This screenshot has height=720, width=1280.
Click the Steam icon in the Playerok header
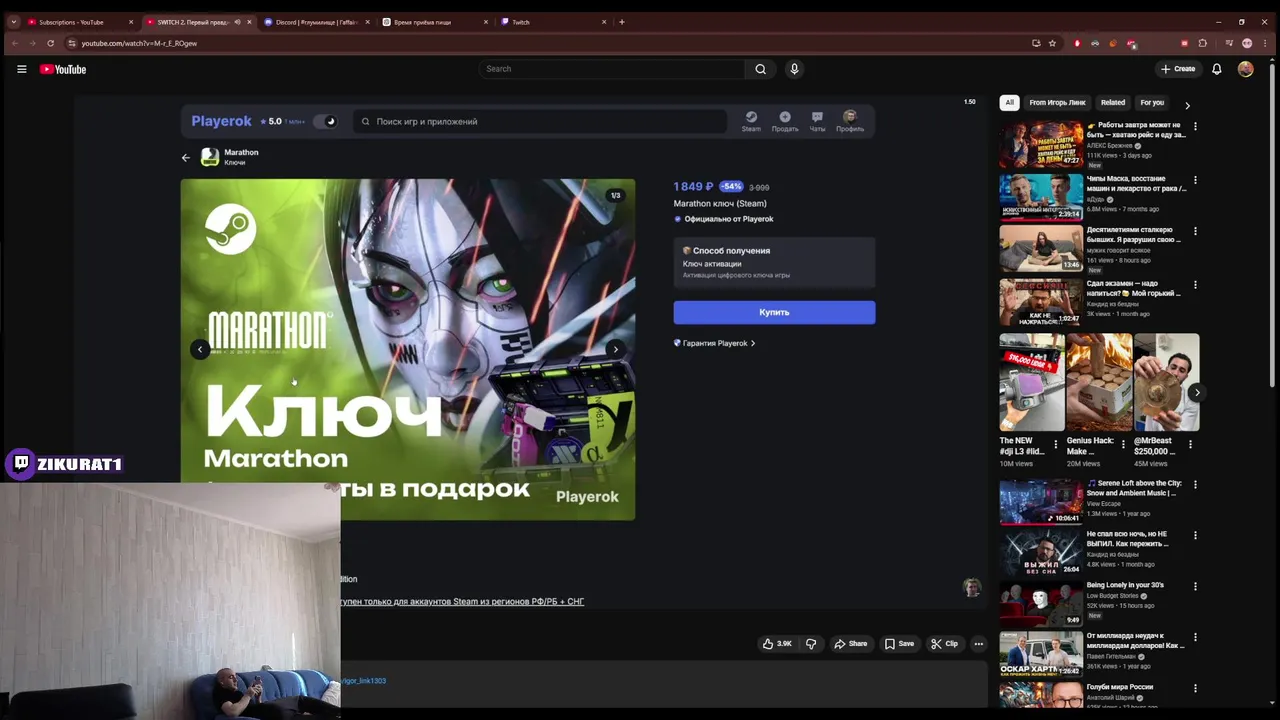(751, 121)
